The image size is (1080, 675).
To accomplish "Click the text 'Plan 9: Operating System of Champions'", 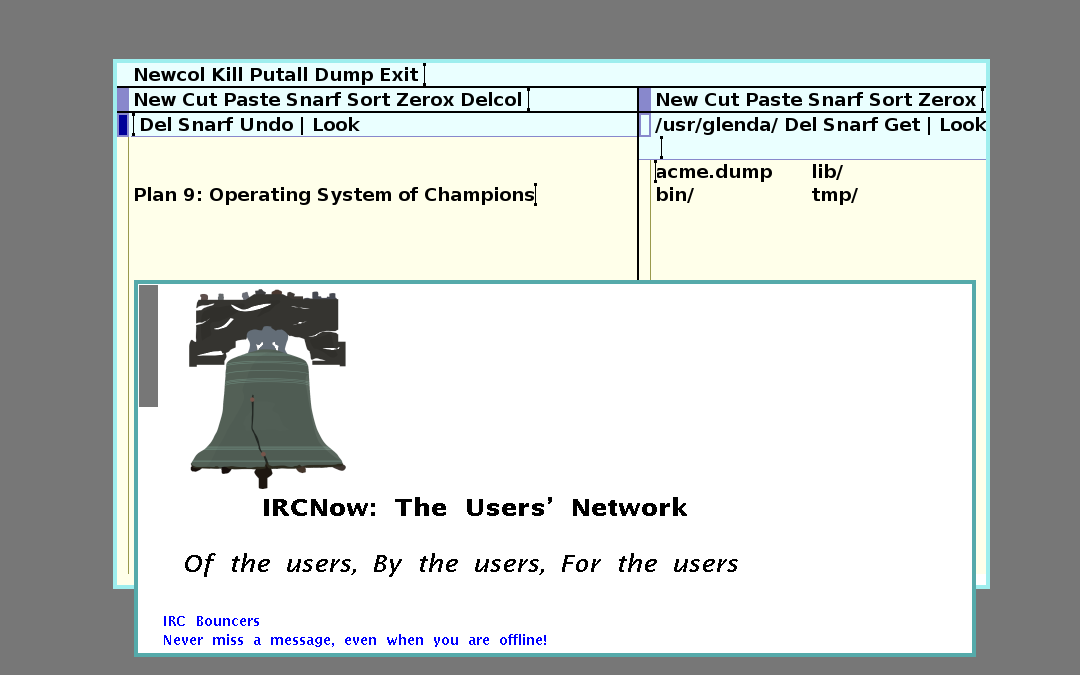I will pyautogui.click(x=334, y=195).
